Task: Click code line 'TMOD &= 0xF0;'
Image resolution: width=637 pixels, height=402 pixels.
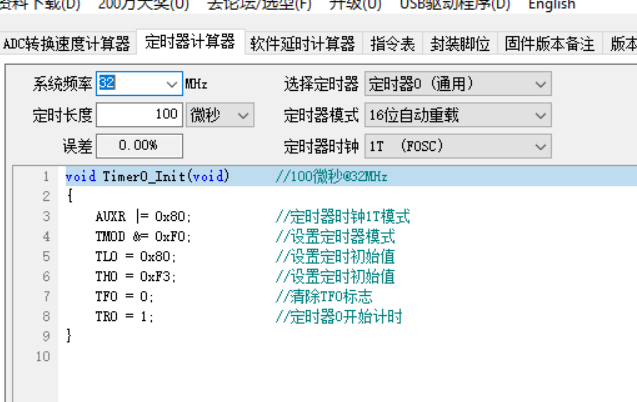Action: 143,236
